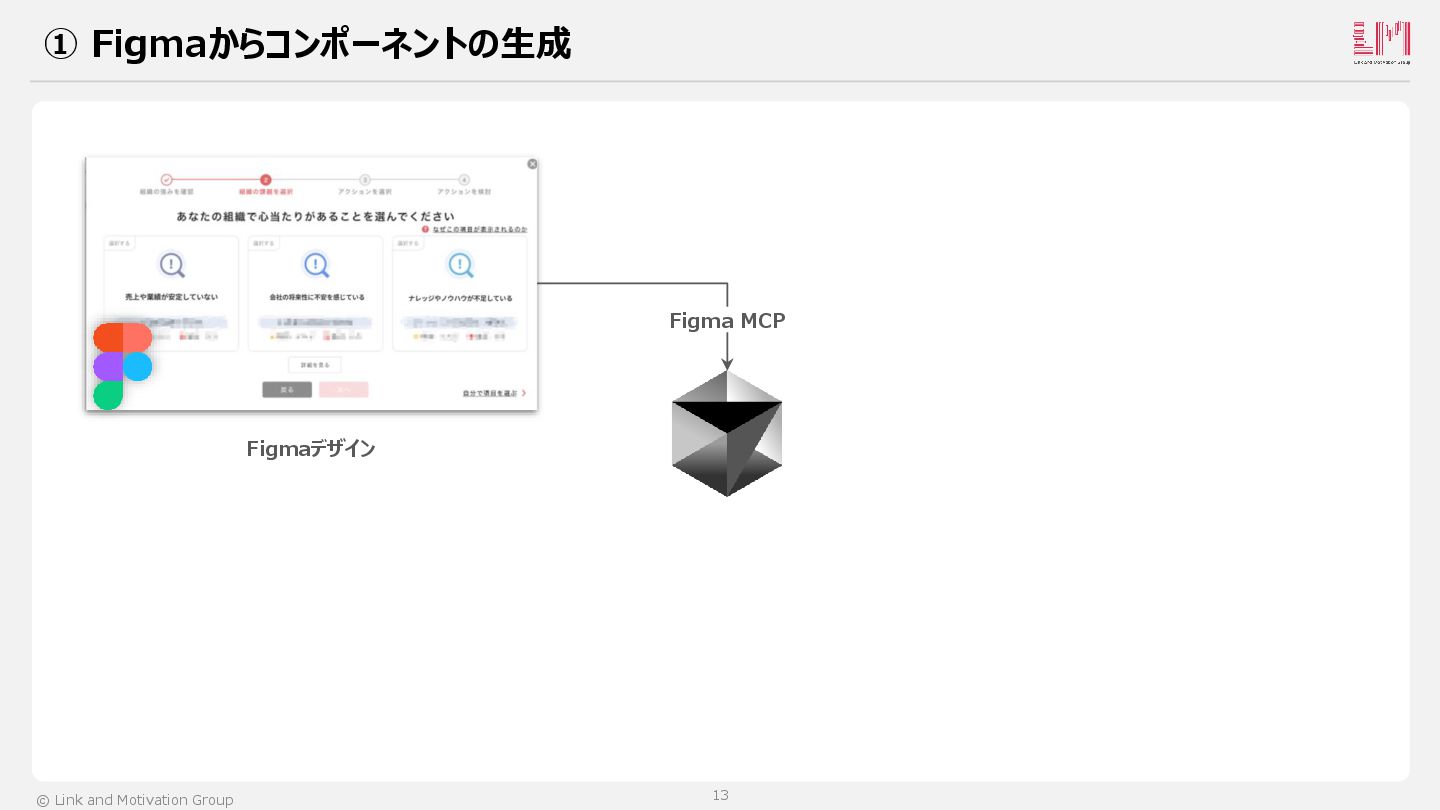Click the 組織の課題を選択 step label

[266, 192]
